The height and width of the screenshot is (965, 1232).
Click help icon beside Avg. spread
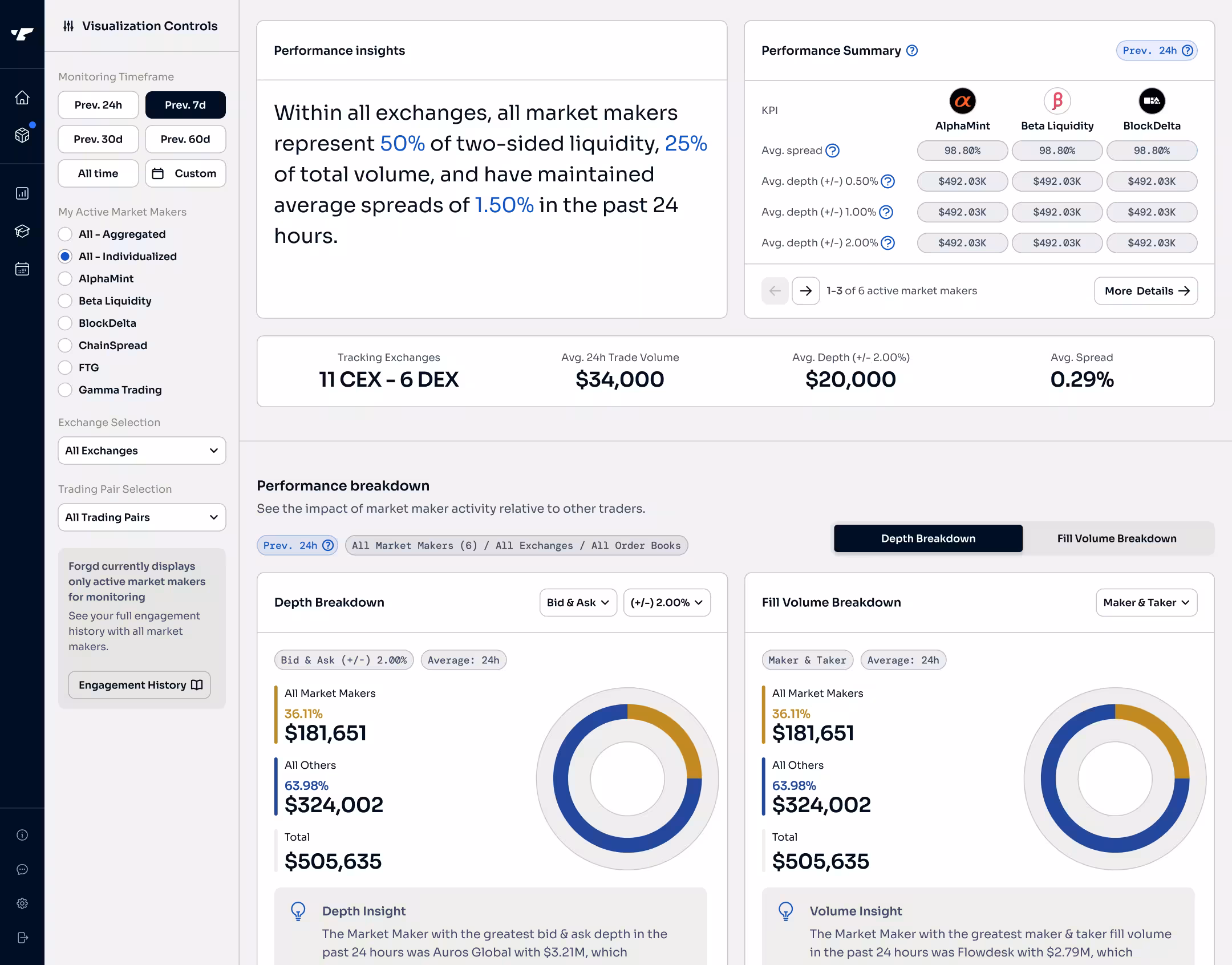pos(833,151)
